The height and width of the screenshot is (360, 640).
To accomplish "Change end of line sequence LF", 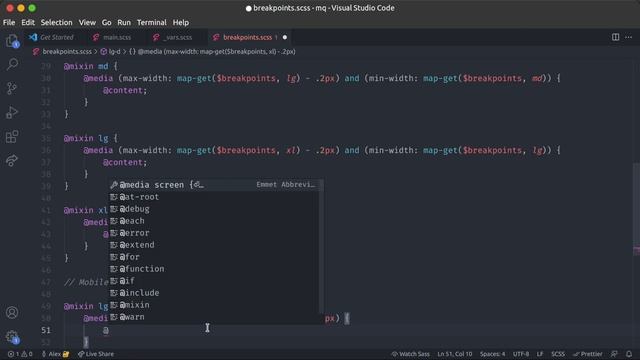I will pyautogui.click(x=540, y=354).
